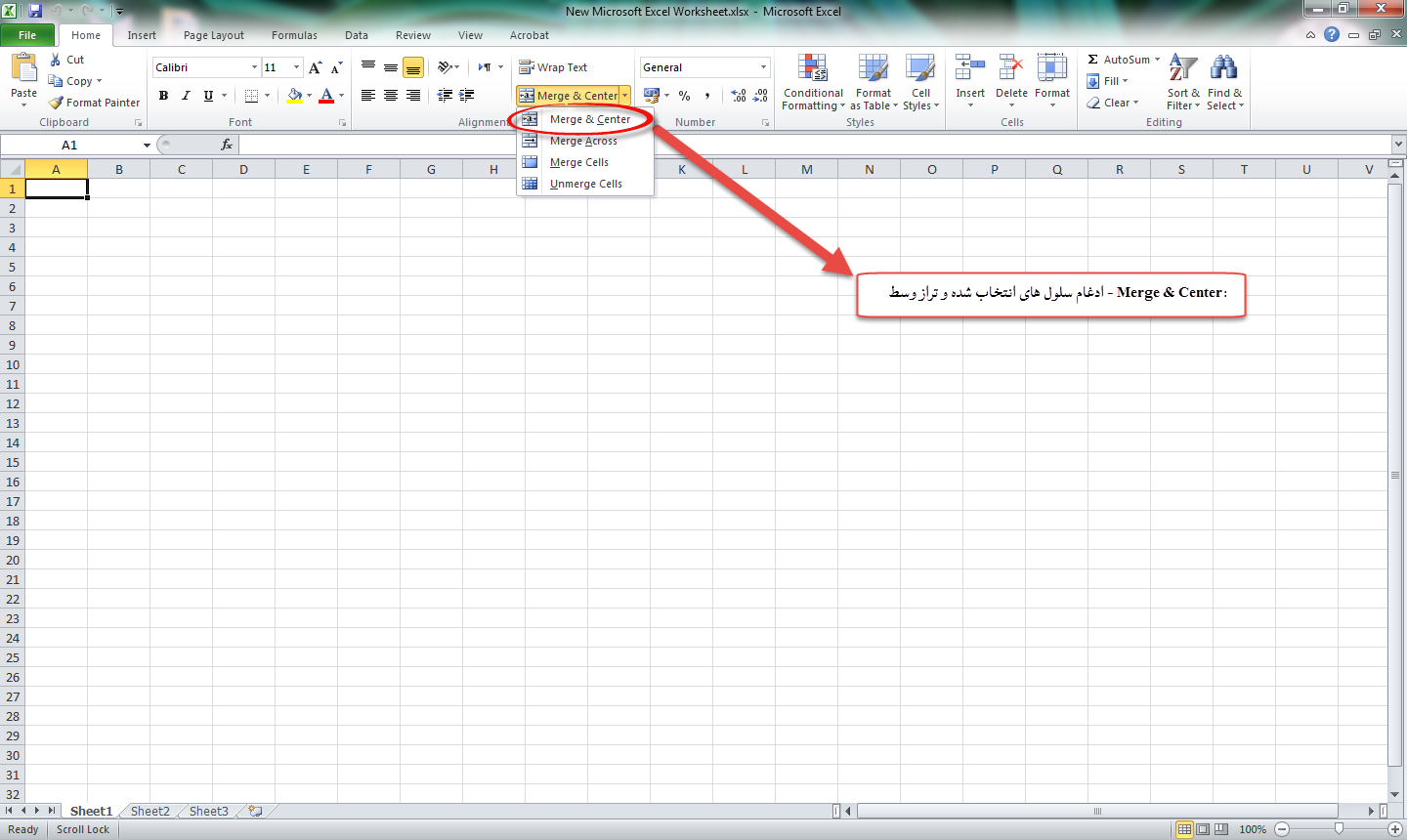Viewport: 1407px width, 840px height.
Task: Click the Delete cells icon
Action: [x=1011, y=68]
